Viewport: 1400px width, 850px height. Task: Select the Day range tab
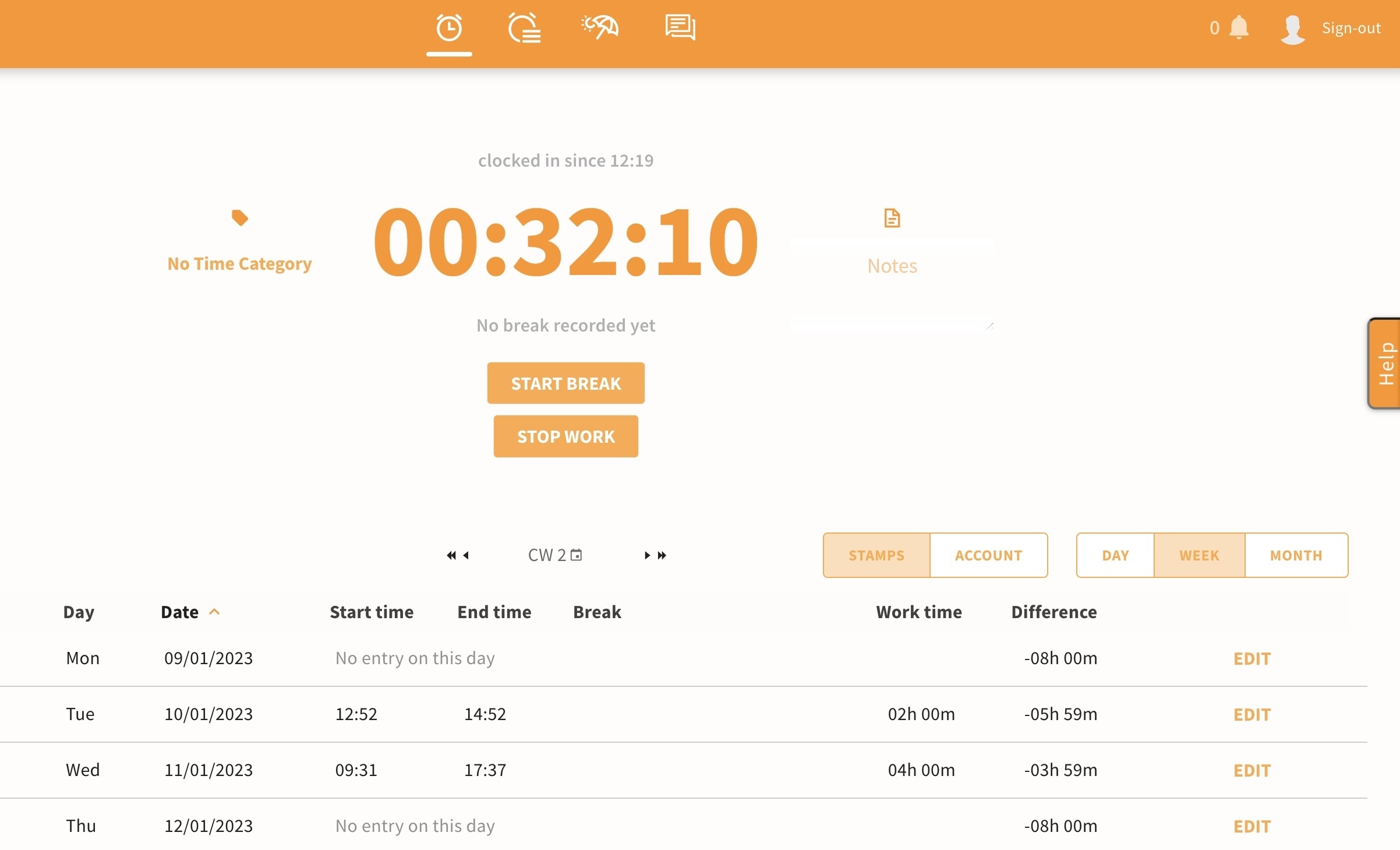click(x=1115, y=555)
